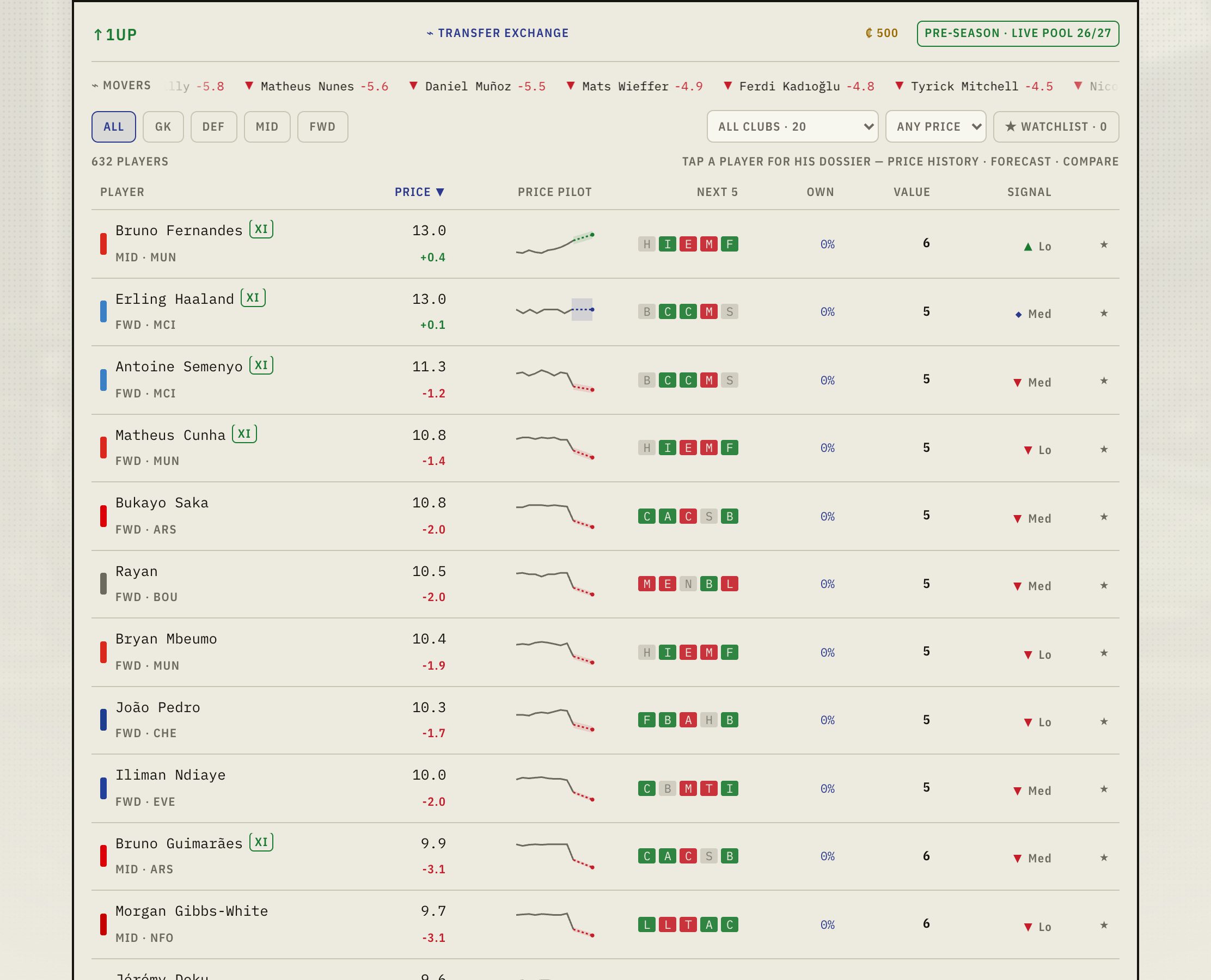Open Iliman Ndiaye player dossier

tap(605, 788)
